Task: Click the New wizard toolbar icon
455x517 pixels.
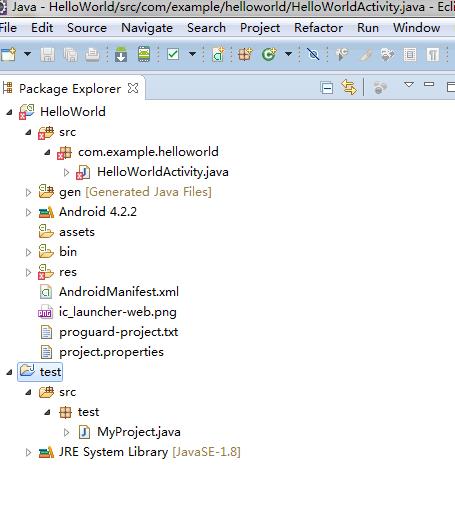Action: pos(9,54)
